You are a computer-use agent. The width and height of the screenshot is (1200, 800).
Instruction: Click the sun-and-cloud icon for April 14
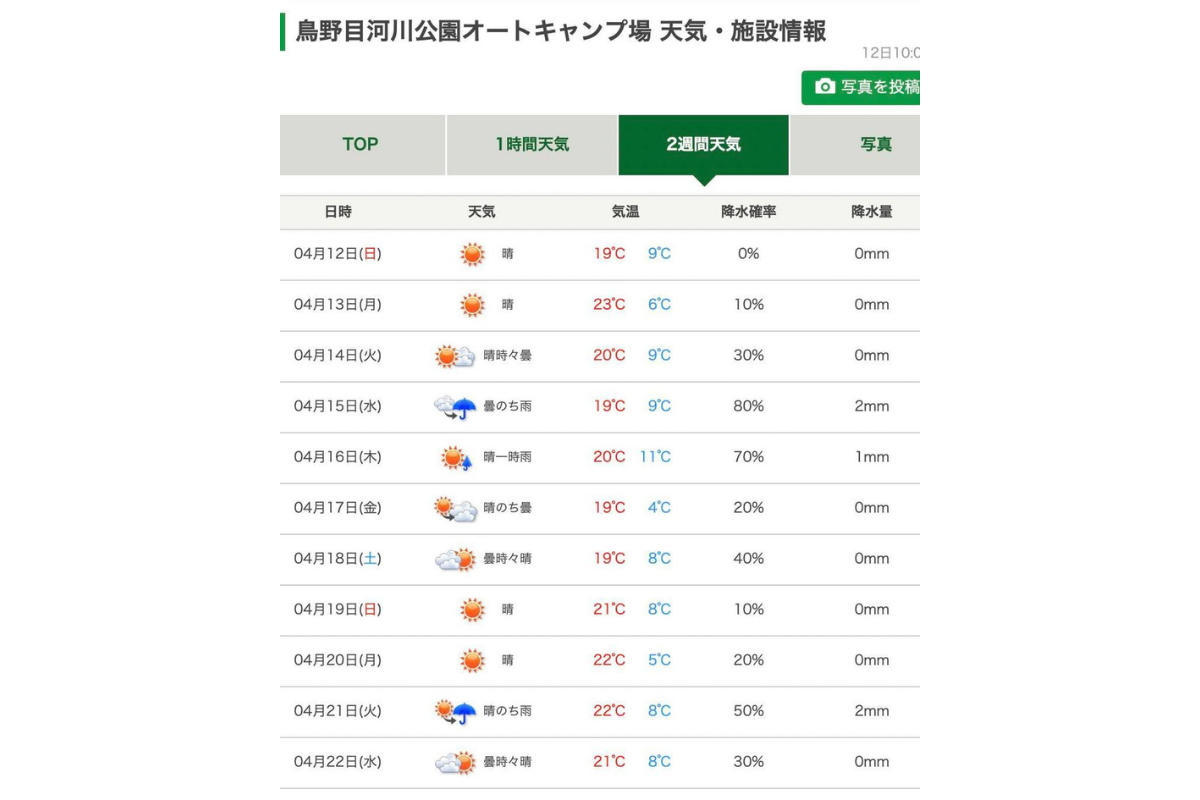click(455, 356)
